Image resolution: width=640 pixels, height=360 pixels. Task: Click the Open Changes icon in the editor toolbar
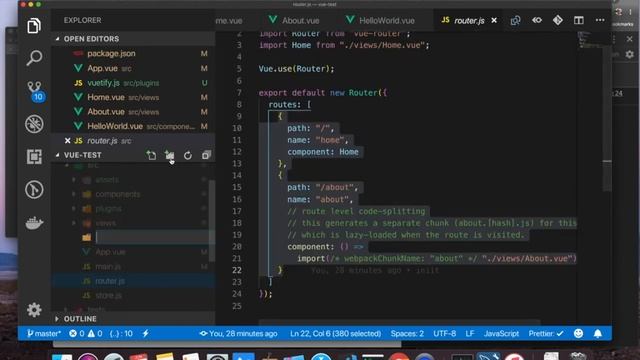pyautogui.click(x=515, y=20)
